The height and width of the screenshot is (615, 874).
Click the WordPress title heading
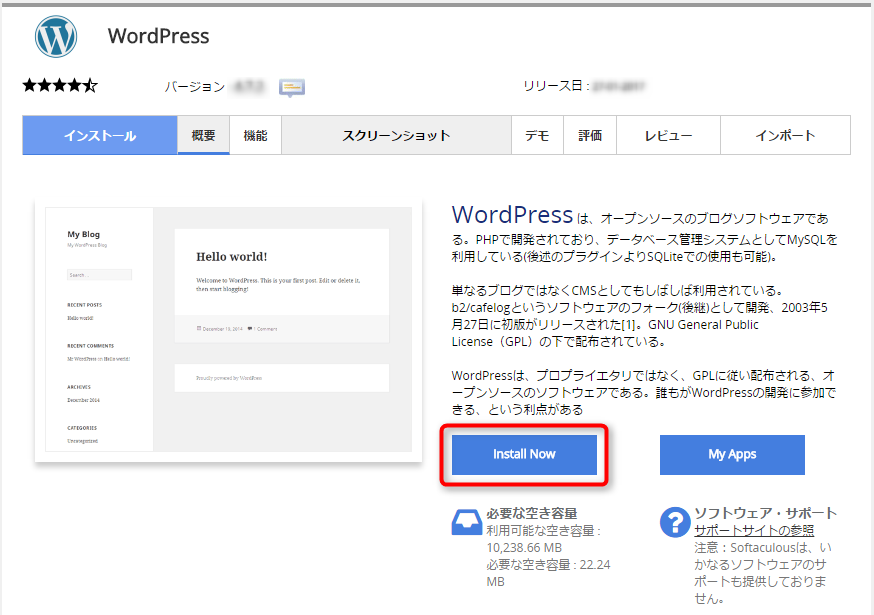[x=158, y=36]
